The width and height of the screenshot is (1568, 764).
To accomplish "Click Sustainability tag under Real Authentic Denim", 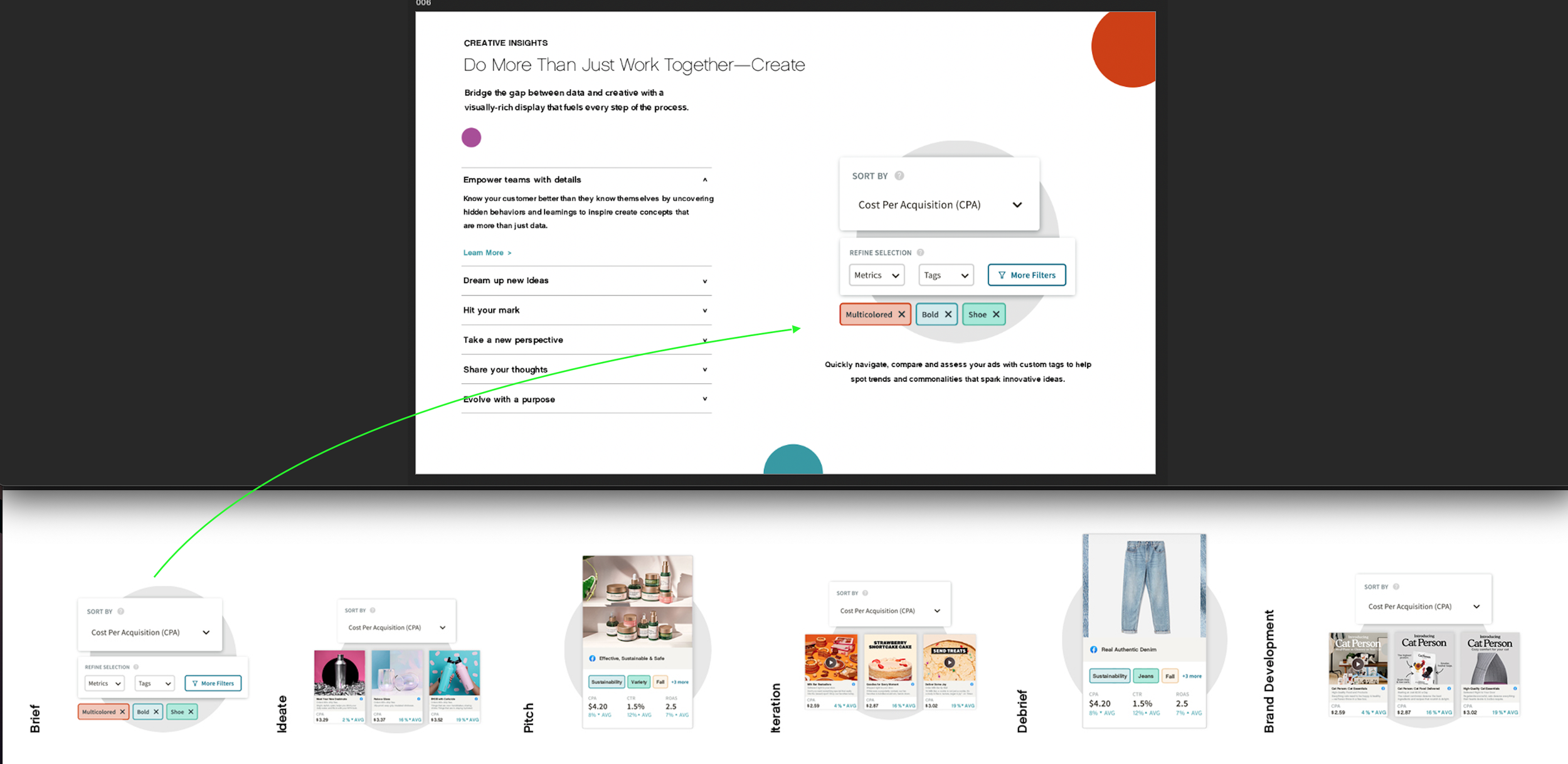I will coord(1109,676).
